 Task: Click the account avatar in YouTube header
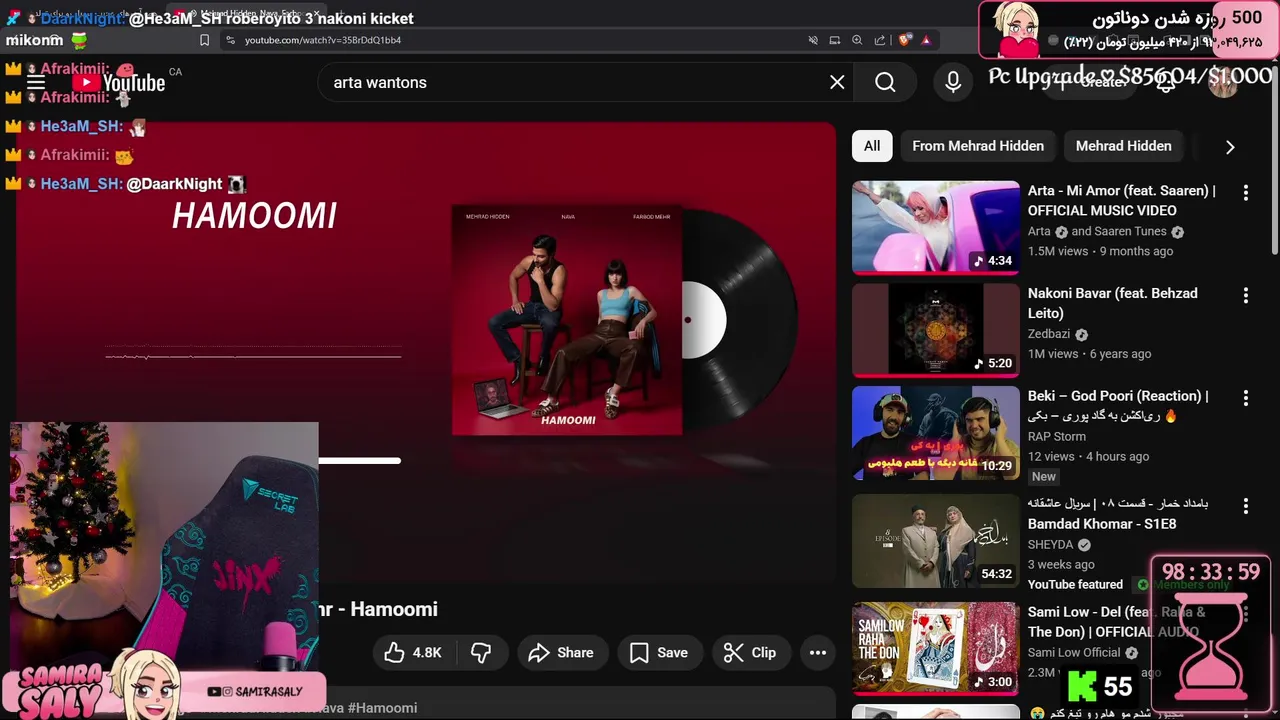tap(1223, 82)
